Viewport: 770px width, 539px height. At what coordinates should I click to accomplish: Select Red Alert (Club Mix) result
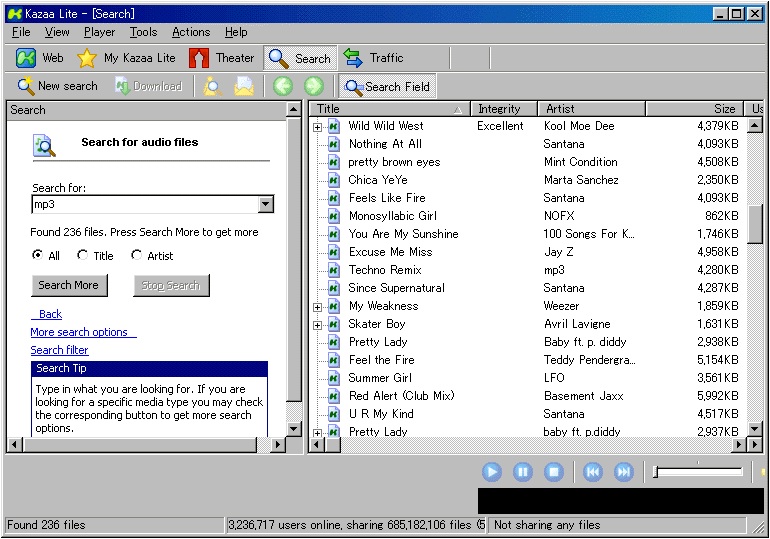coord(401,396)
